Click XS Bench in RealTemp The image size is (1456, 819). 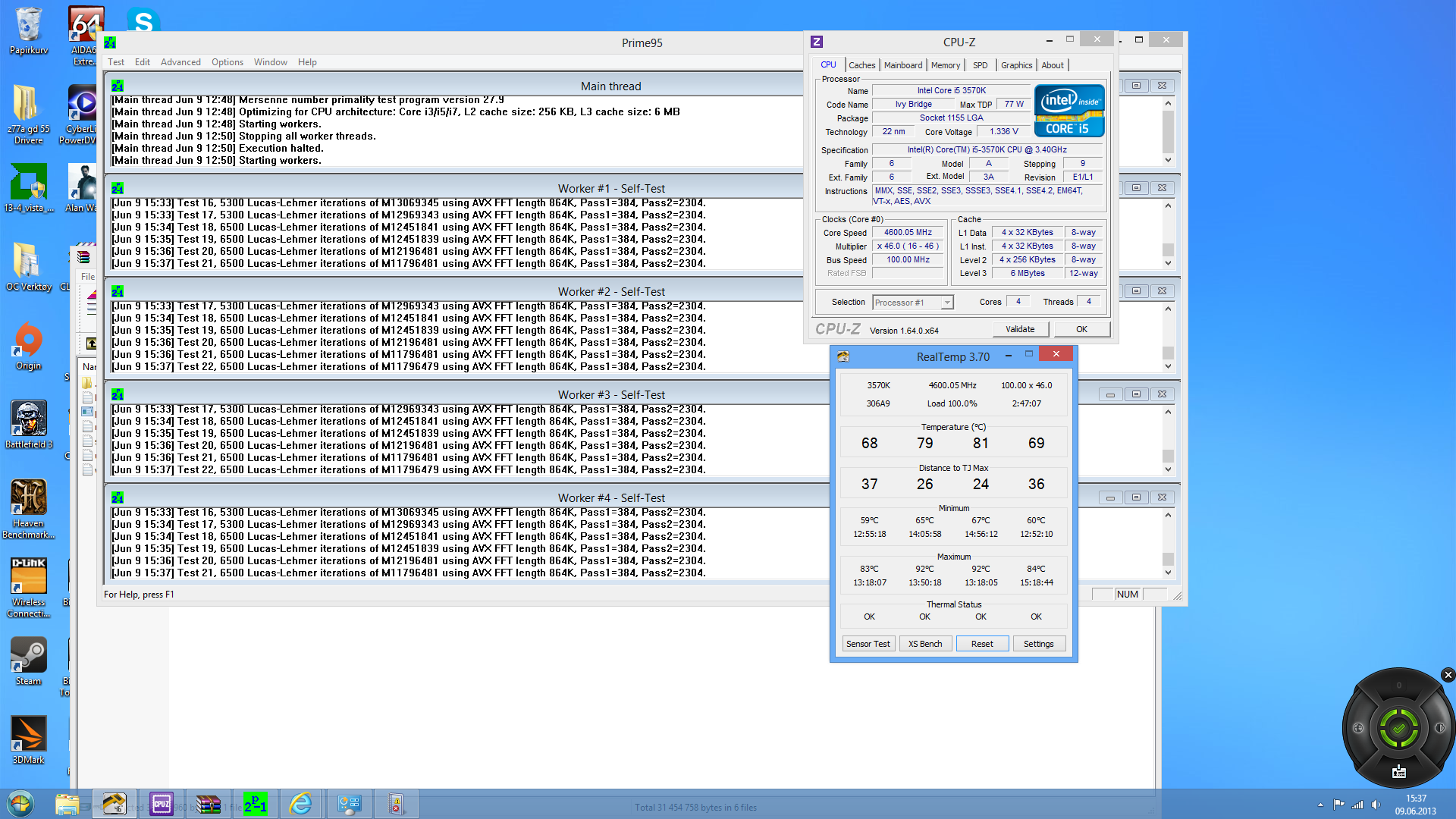(925, 644)
